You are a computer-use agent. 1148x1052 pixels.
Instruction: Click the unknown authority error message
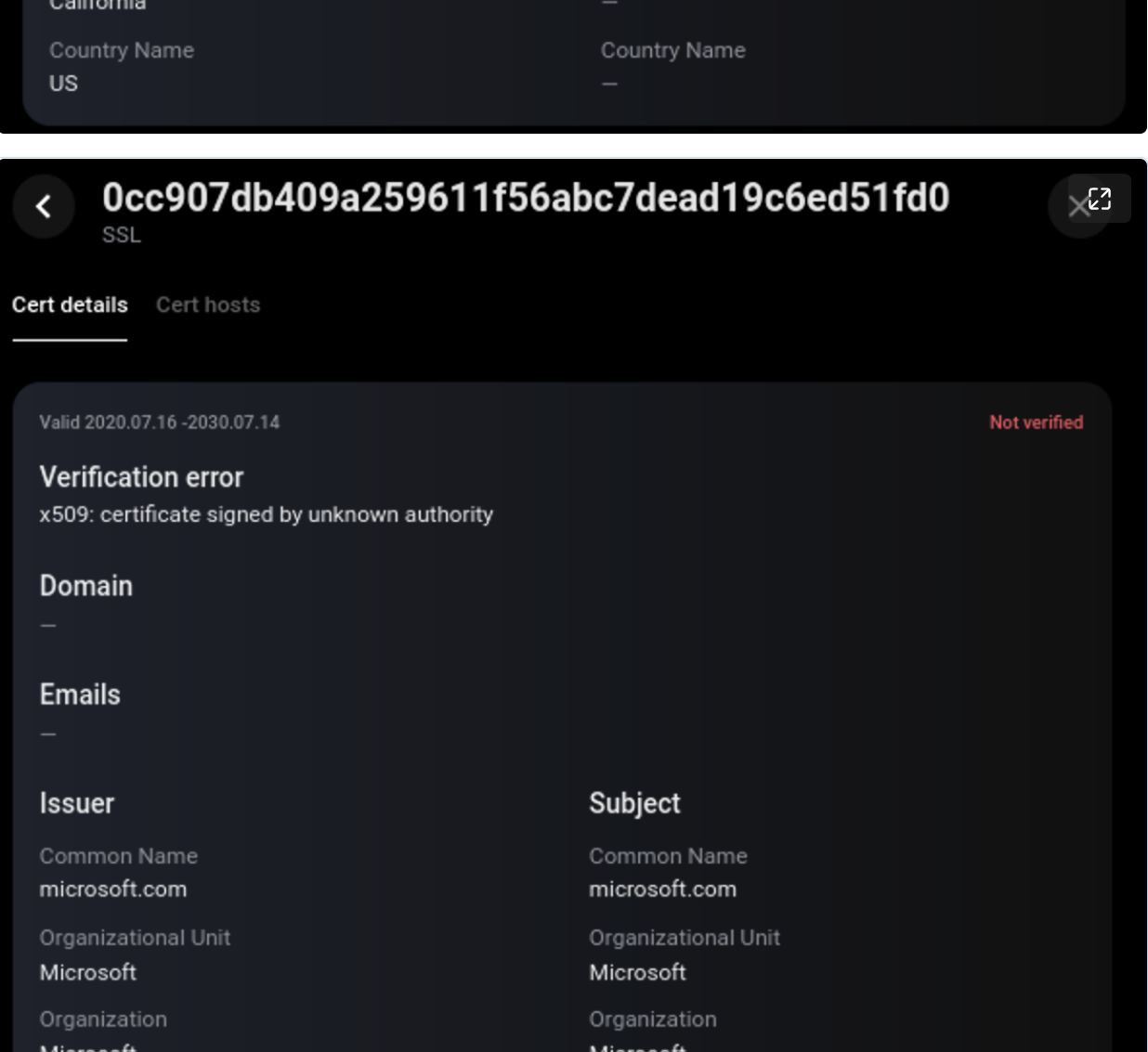pos(266,514)
